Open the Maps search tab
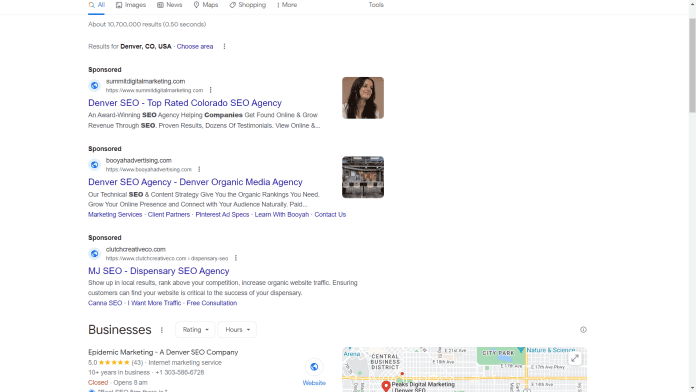The width and height of the screenshot is (696, 392). pyautogui.click(x=206, y=5)
